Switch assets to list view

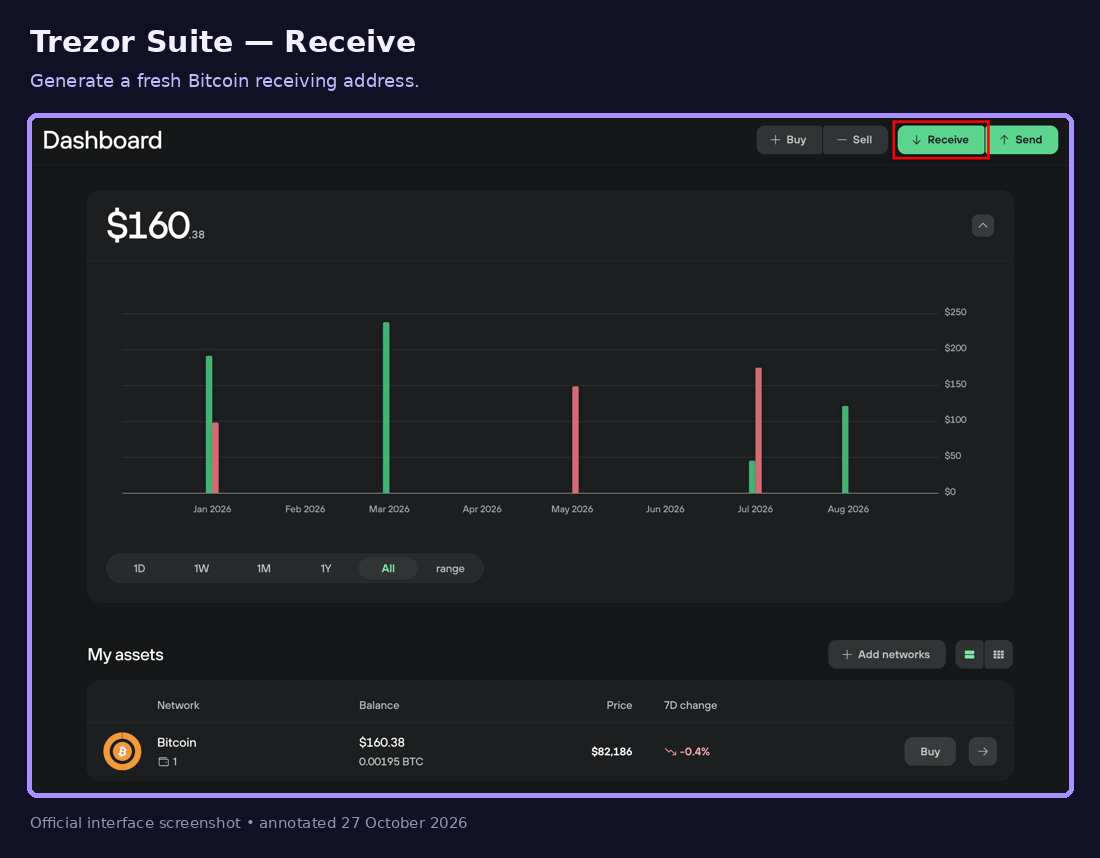pyautogui.click(x=970, y=655)
